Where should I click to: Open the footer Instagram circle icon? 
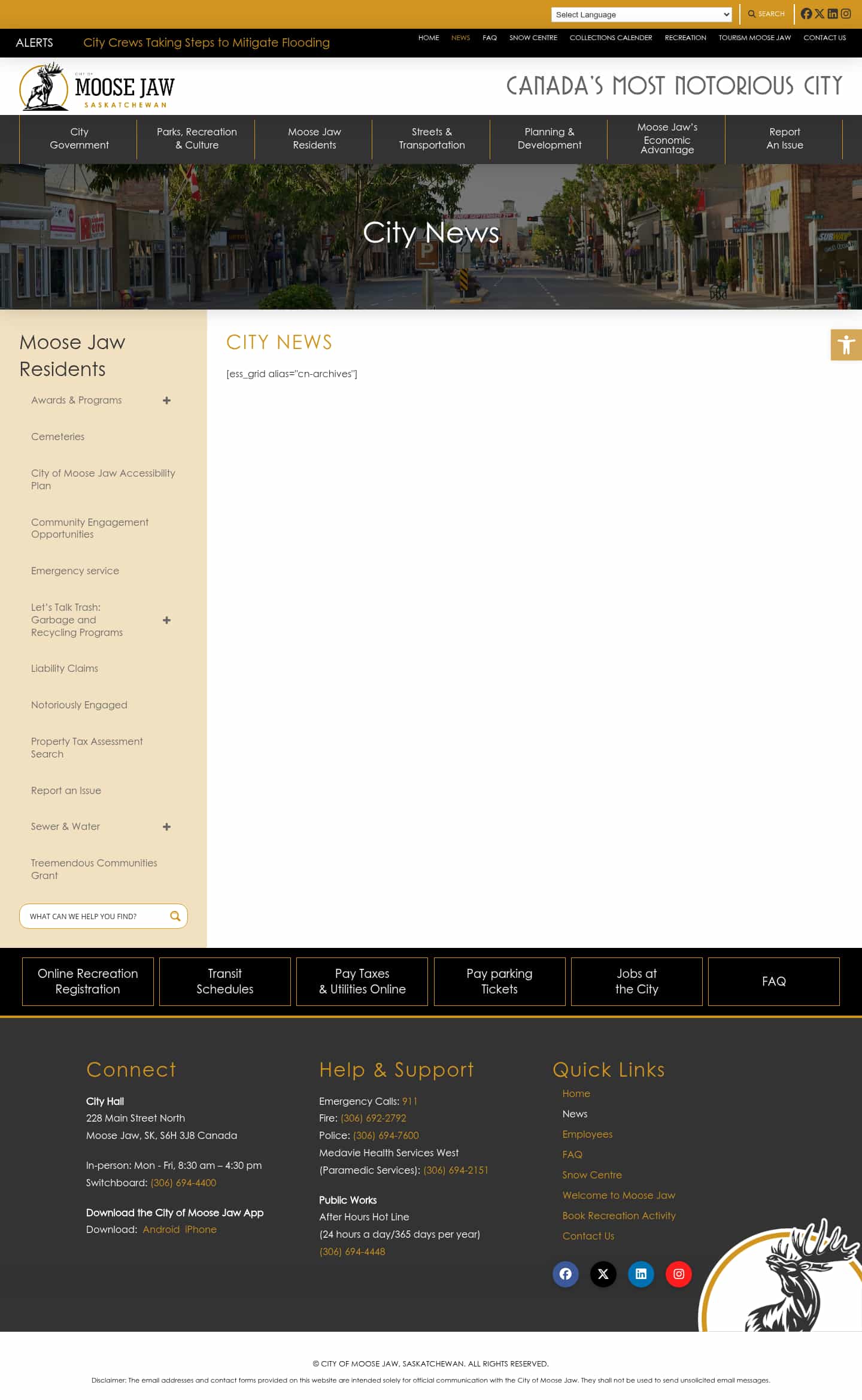[679, 1274]
